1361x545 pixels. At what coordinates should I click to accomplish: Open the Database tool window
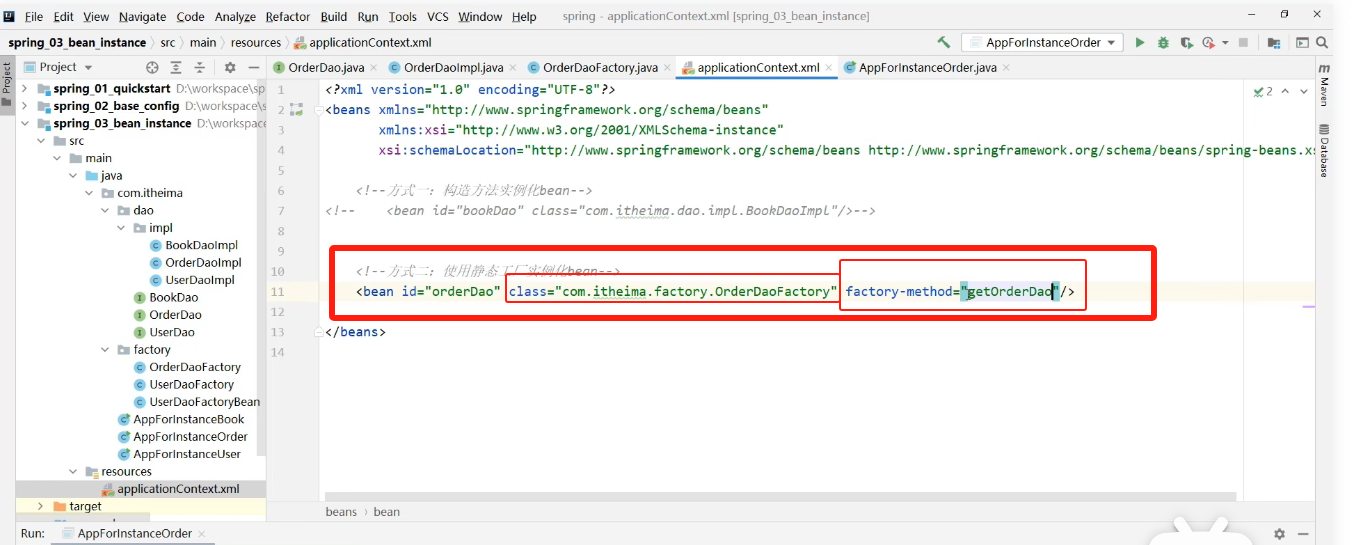[x=1324, y=150]
